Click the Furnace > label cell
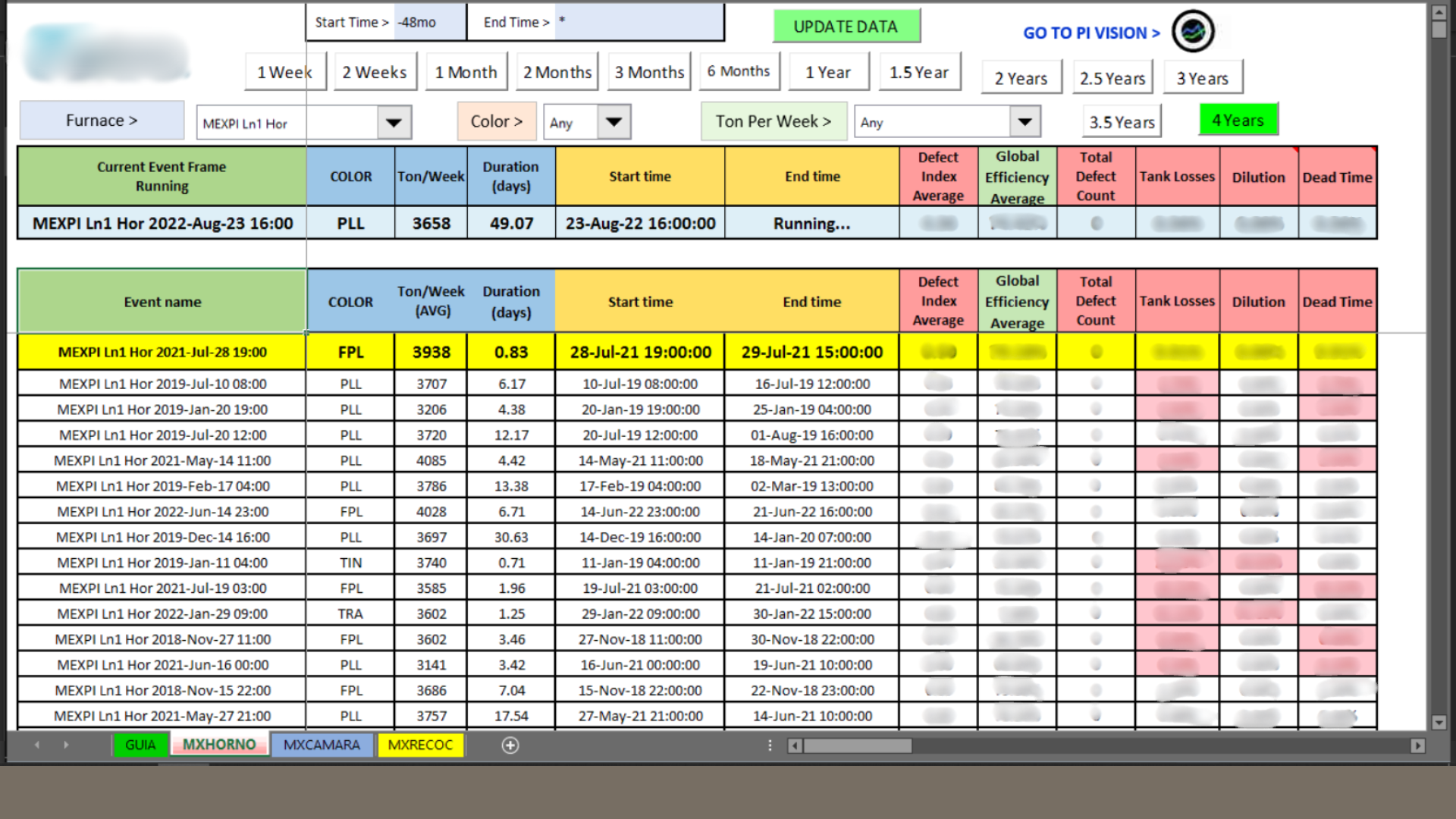The width and height of the screenshot is (1456, 819). click(x=102, y=121)
